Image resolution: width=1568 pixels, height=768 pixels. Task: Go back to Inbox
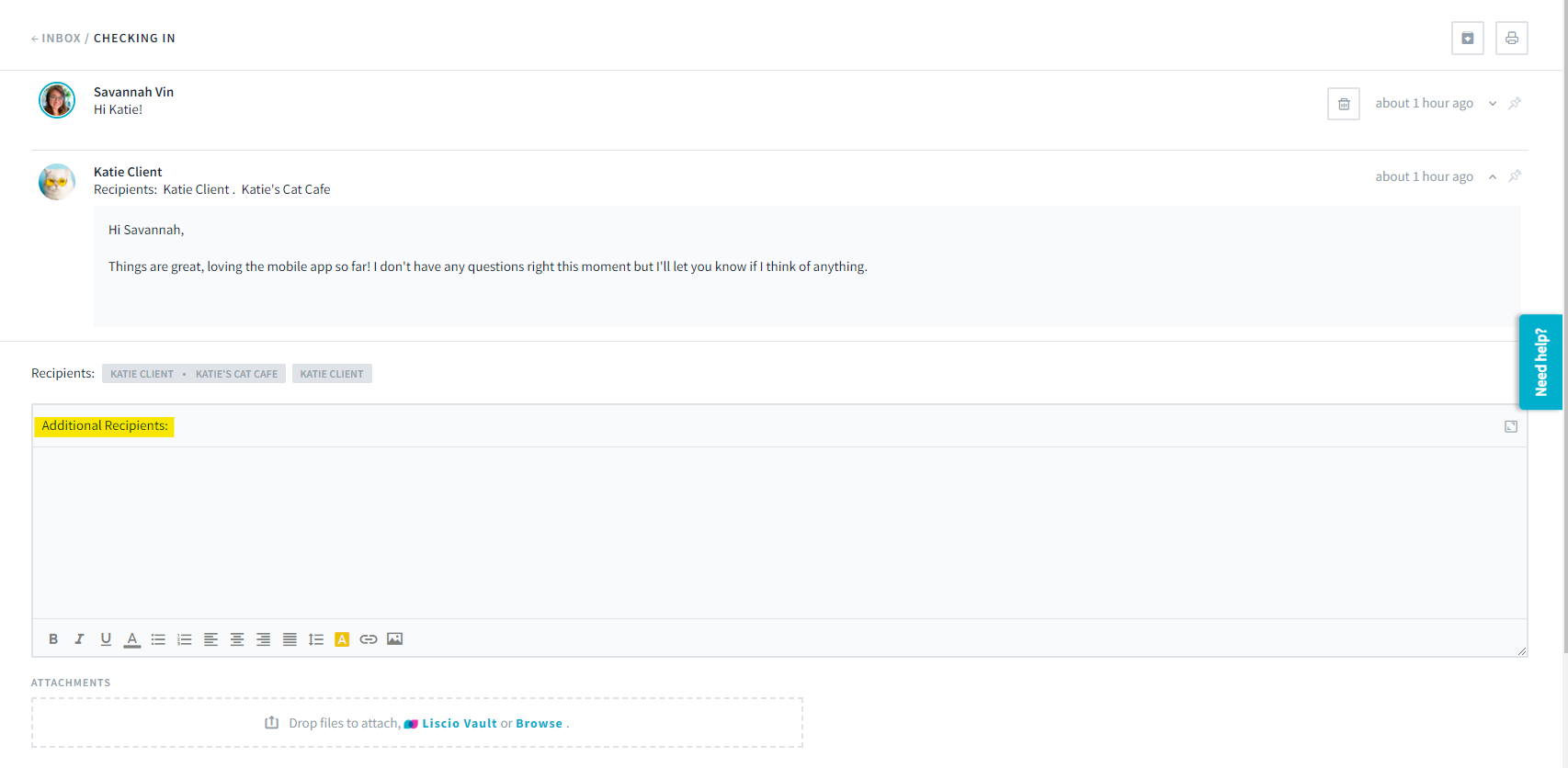tap(57, 39)
